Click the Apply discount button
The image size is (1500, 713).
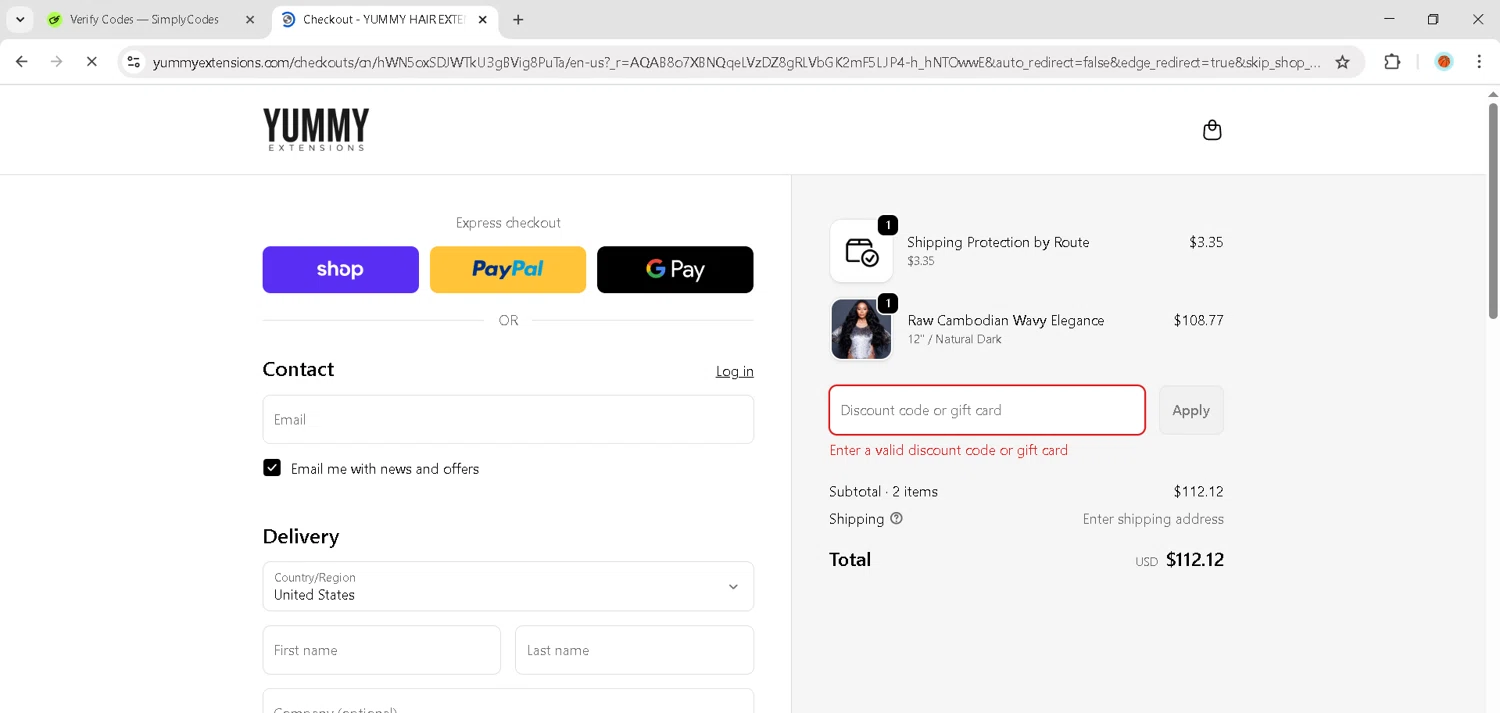(1191, 410)
